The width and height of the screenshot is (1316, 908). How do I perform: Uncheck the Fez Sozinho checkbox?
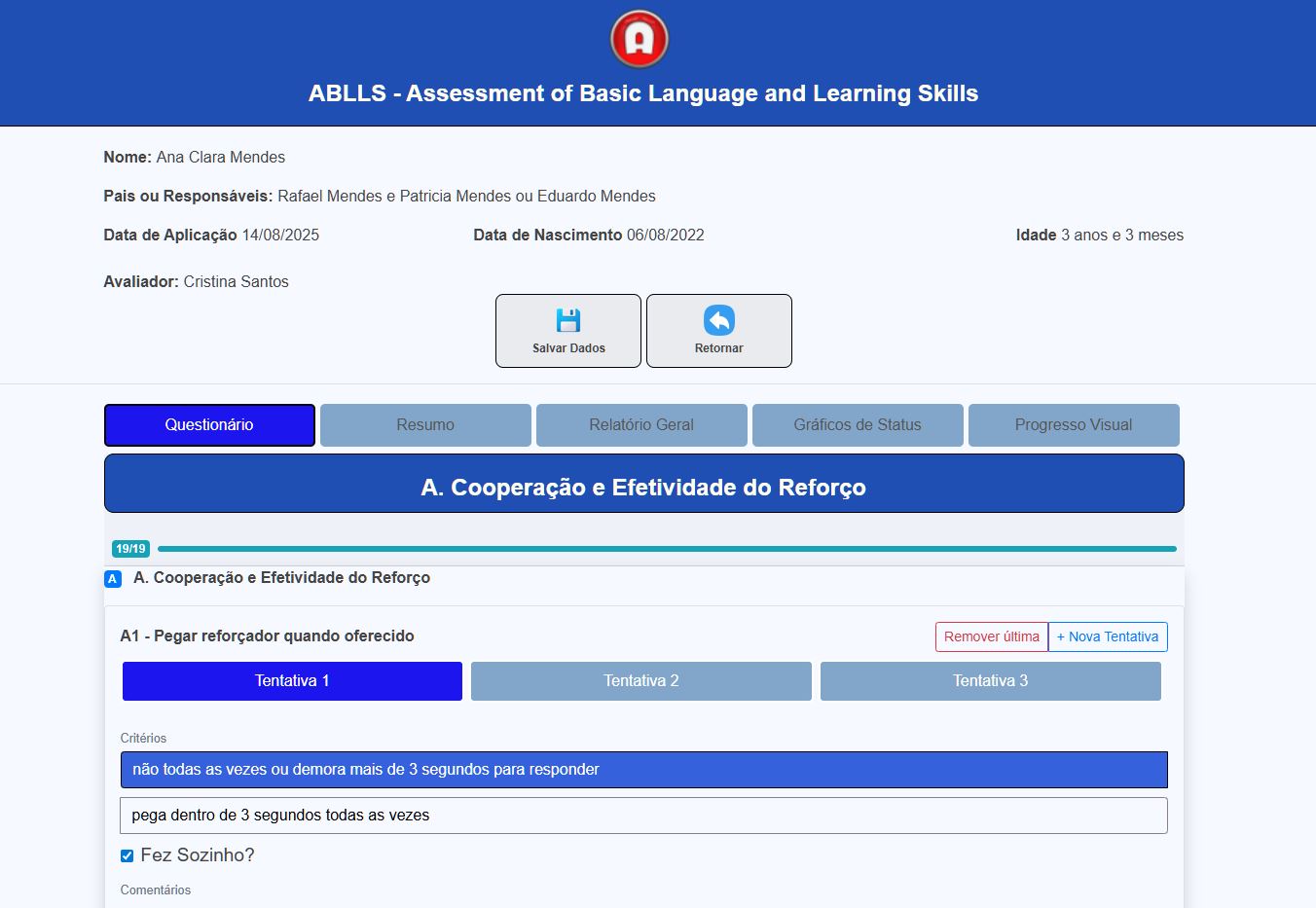click(x=127, y=856)
